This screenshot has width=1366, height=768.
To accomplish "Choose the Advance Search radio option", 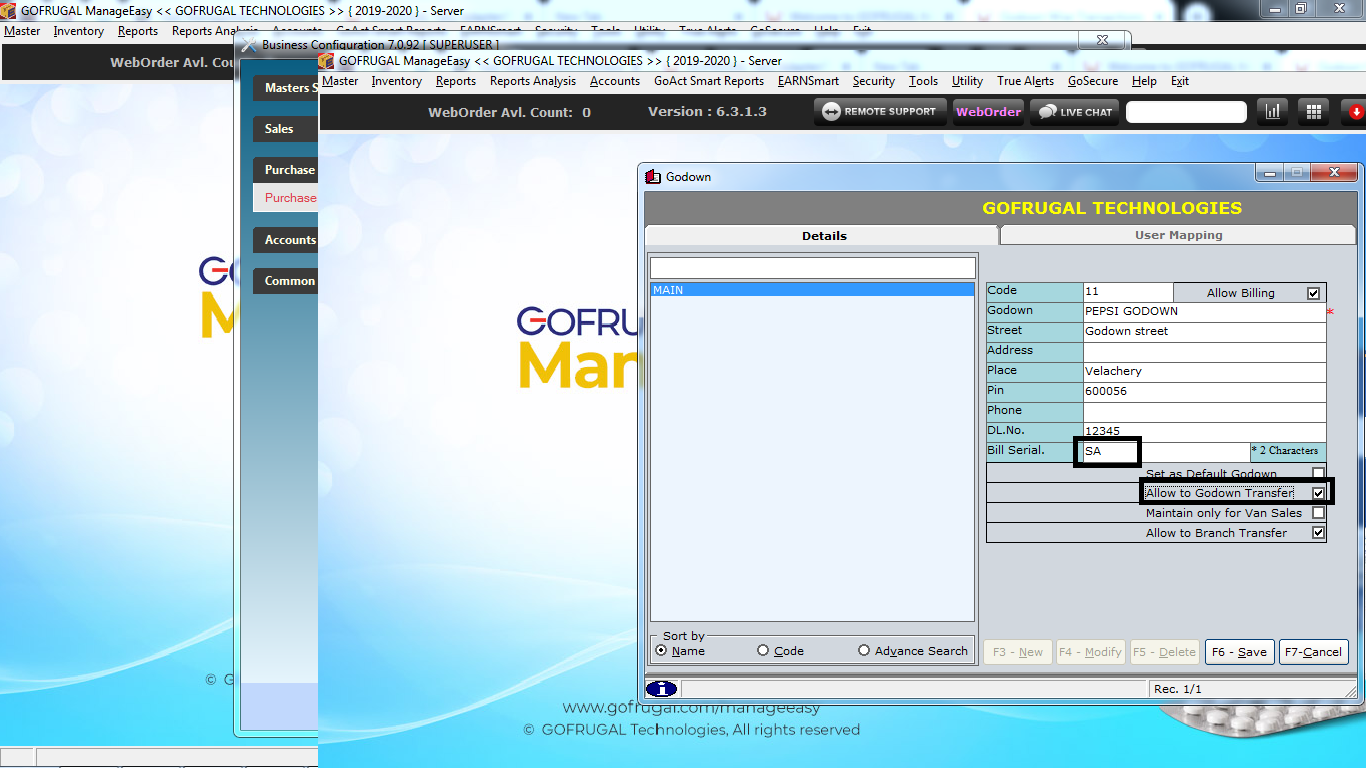I will point(864,651).
